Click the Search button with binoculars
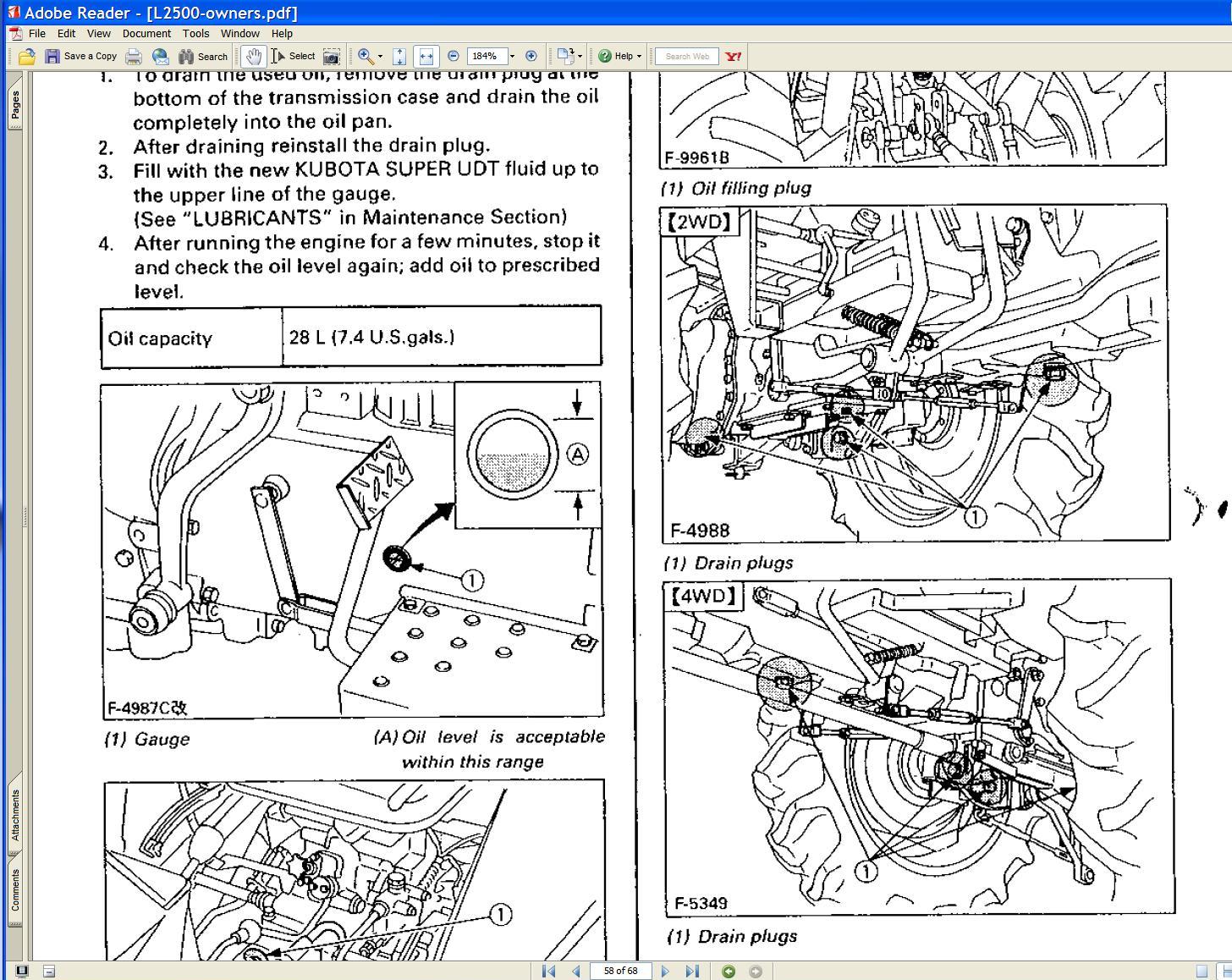This screenshot has height=980, width=1232. 203,57
